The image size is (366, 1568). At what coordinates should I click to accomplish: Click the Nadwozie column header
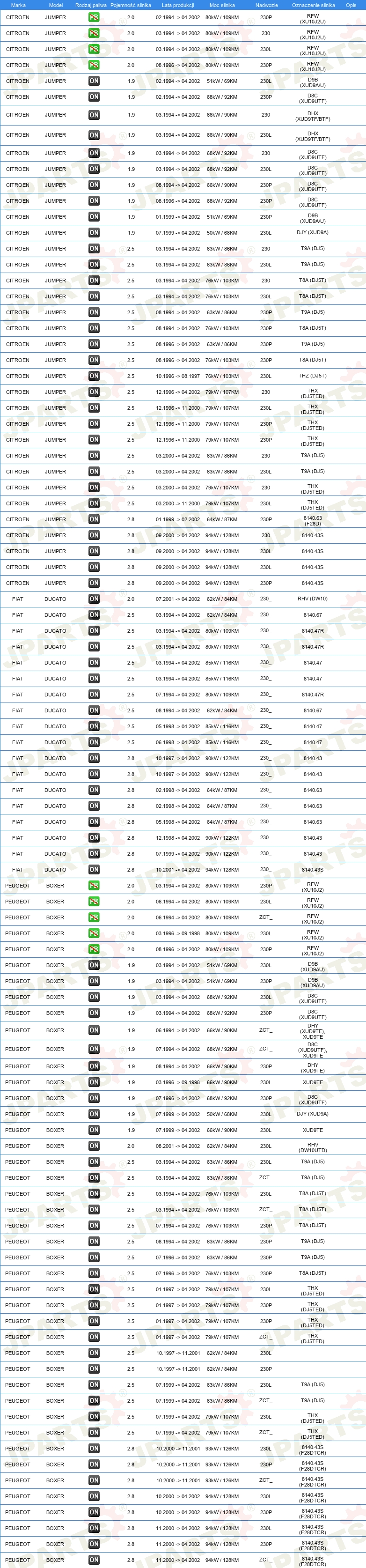tap(266, 5)
